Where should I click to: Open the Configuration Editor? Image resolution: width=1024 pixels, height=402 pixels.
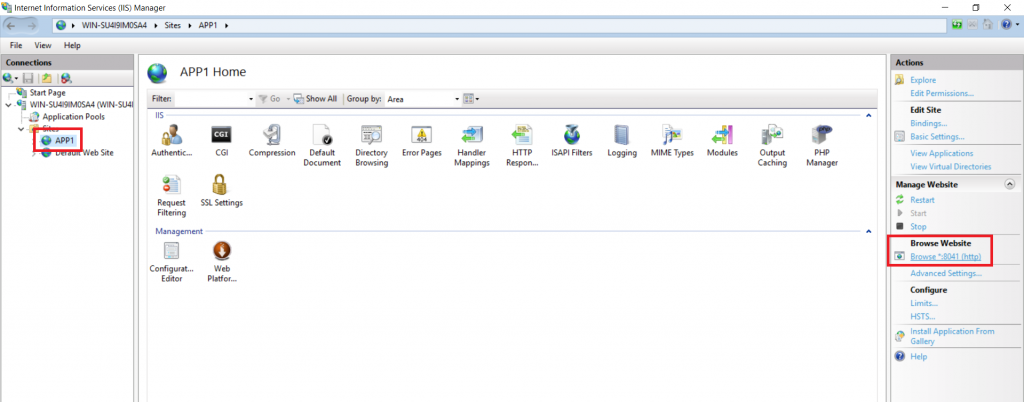click(x=172, y=262)
